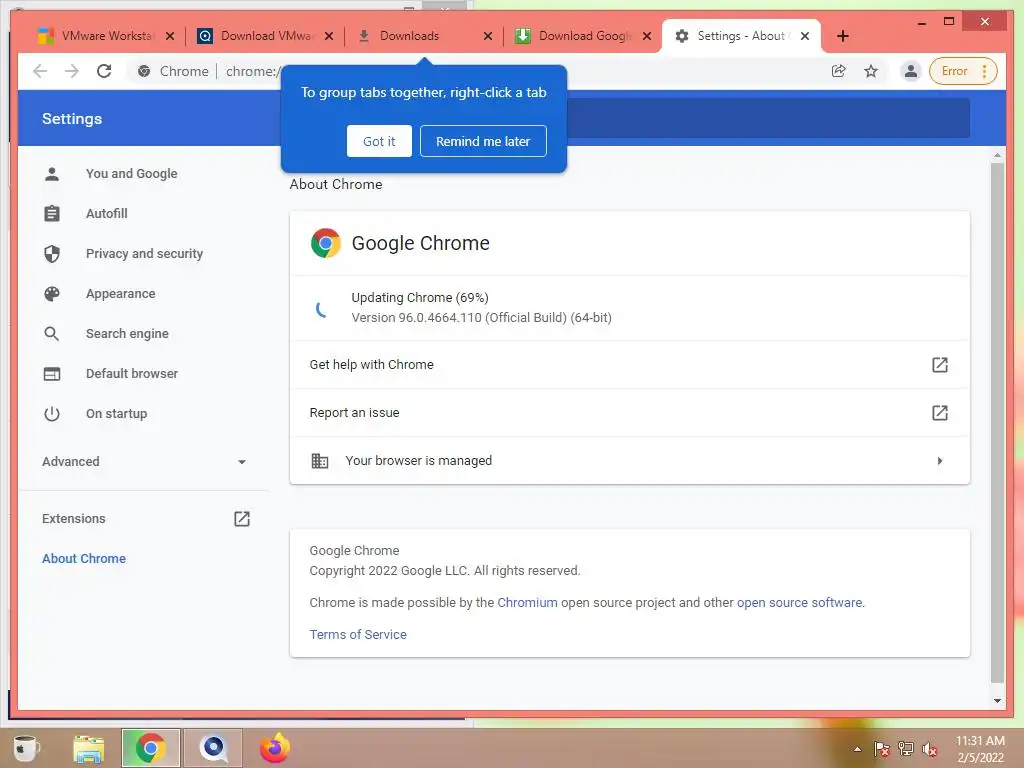
Task: Click the Advanced dropdown arrow
Action: click(x=242, y=462)
